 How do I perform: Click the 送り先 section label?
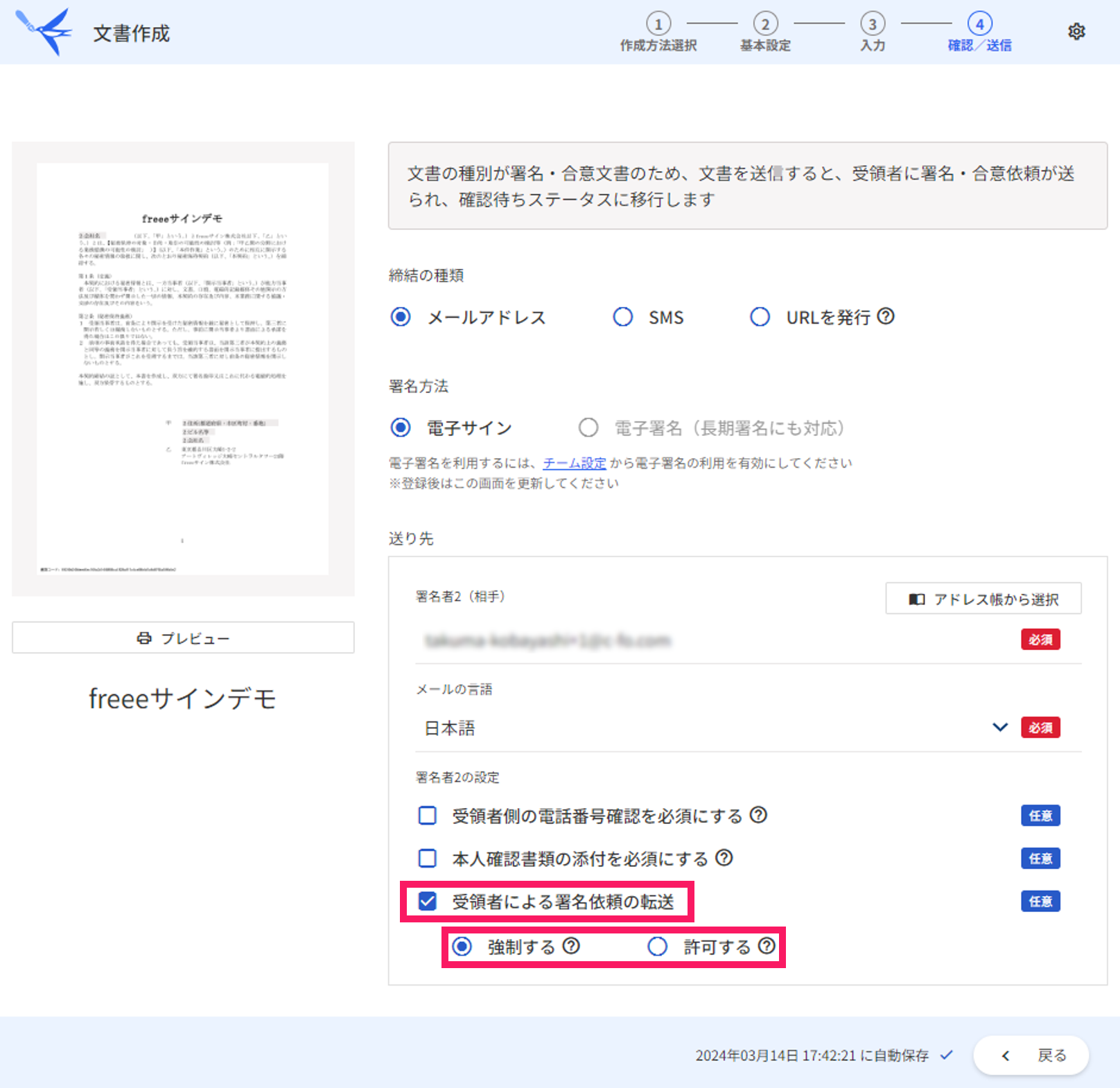pyautogui.click(x=411, y=538)
